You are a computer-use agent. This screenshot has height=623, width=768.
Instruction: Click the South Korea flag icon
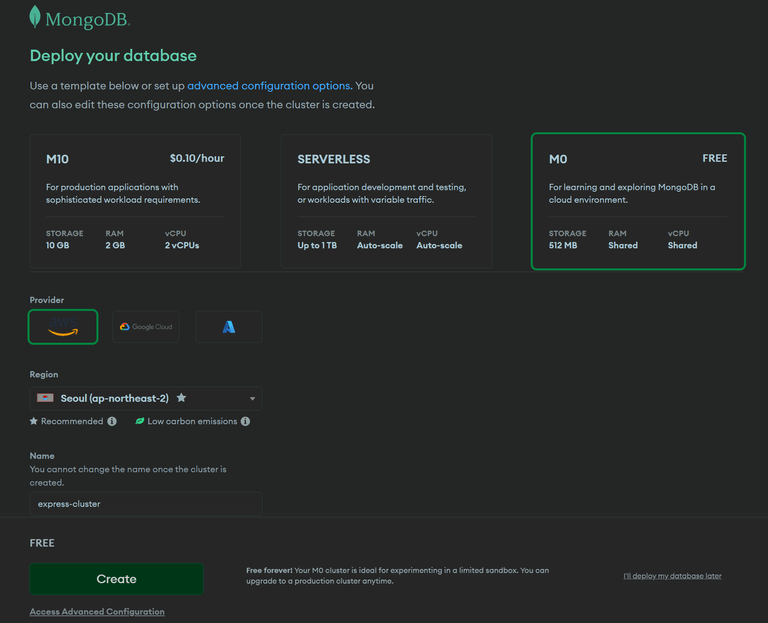[x=46, y=398]
